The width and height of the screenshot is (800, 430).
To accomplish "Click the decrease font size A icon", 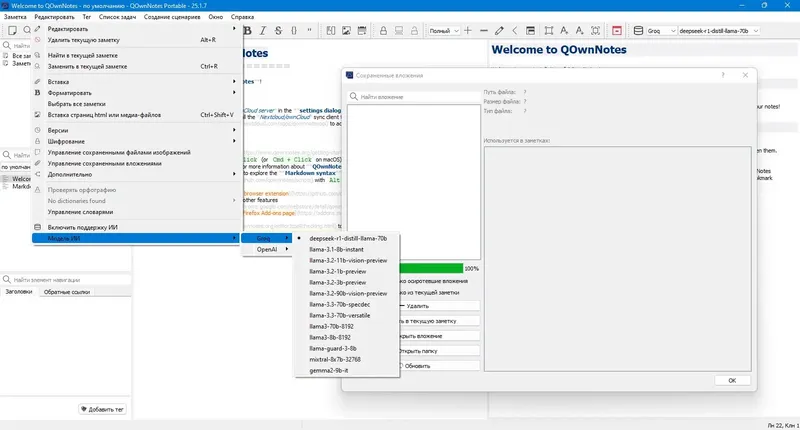I will [580, 31].
